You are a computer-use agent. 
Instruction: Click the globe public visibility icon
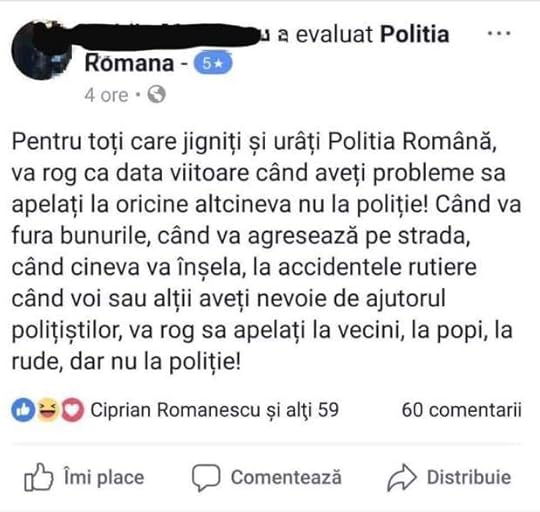click(156, 94)
